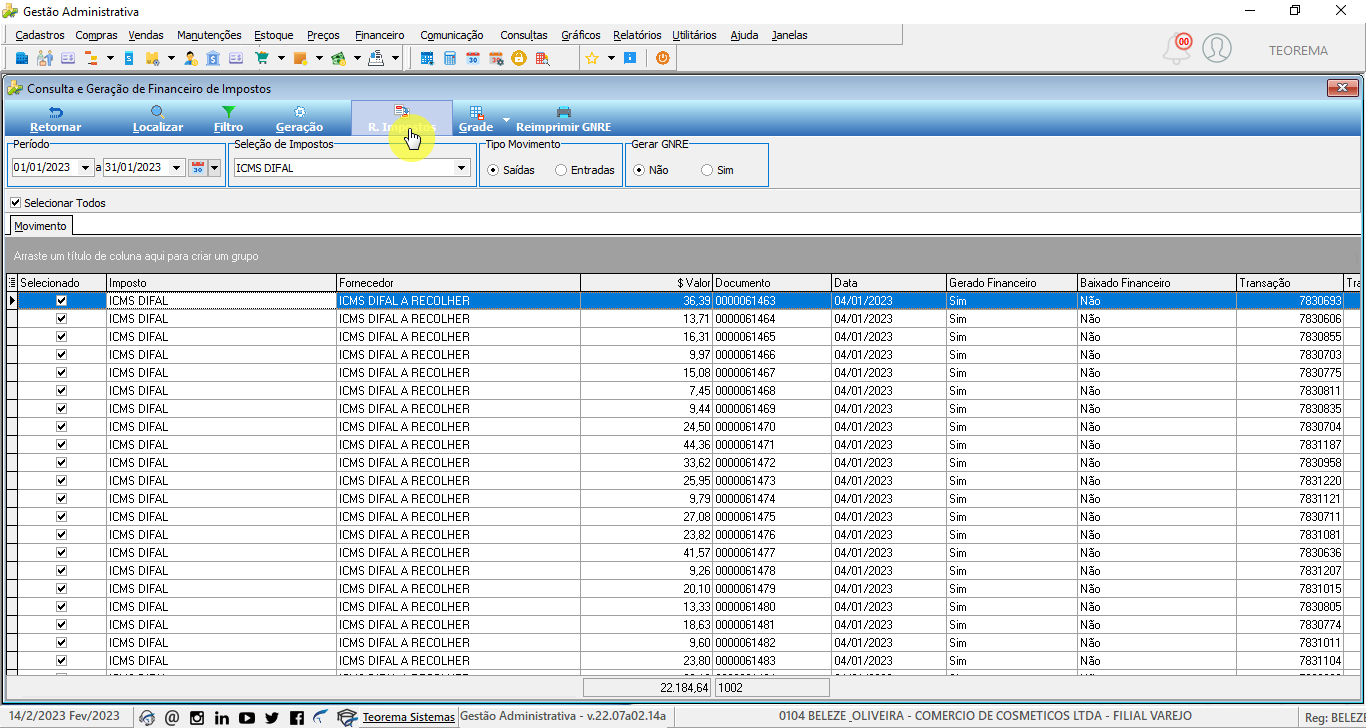Click the notification bell icon
The width and height of the screenshot is (1366, 728).
[x=1177, y=48]
